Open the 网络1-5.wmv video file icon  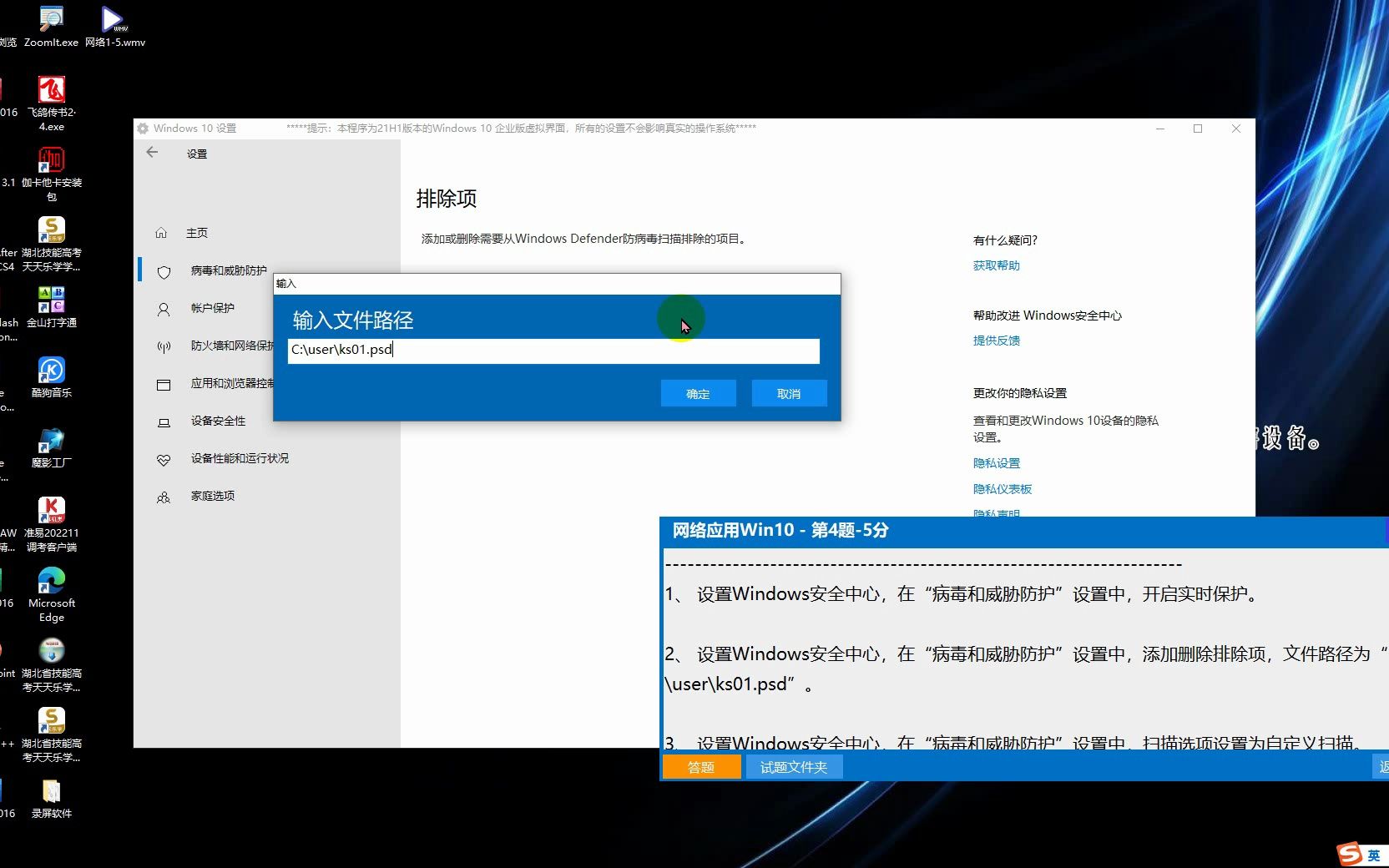coord(114,26)
